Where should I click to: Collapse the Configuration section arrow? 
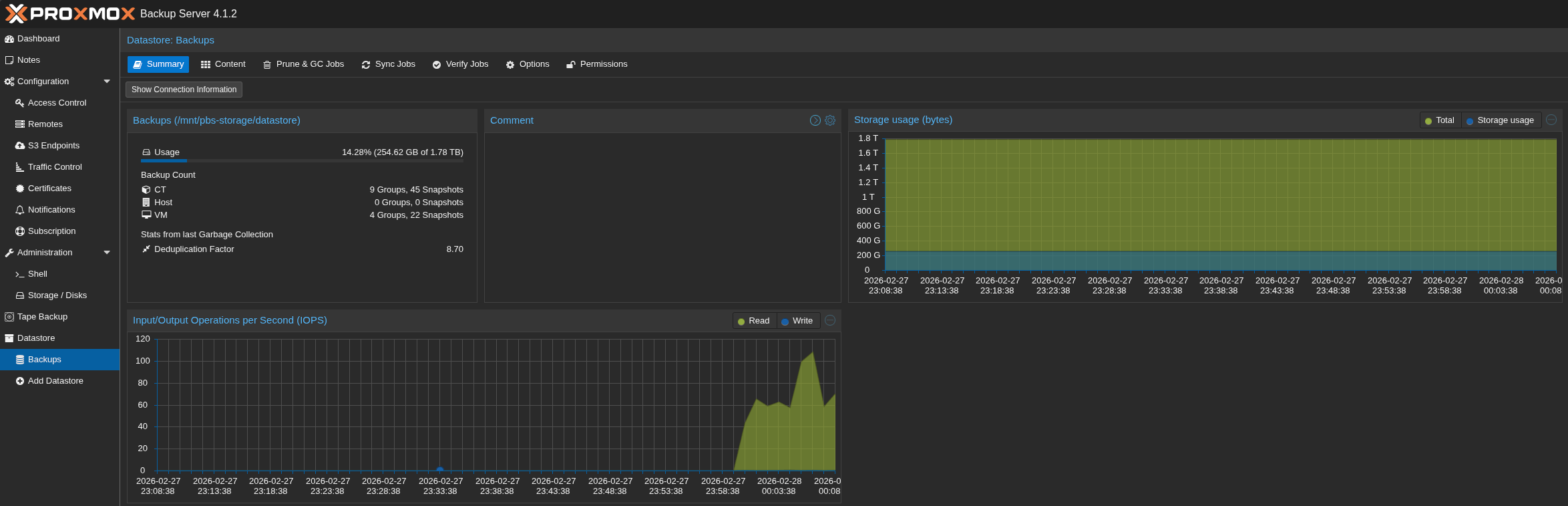click(x=107, y=82)
